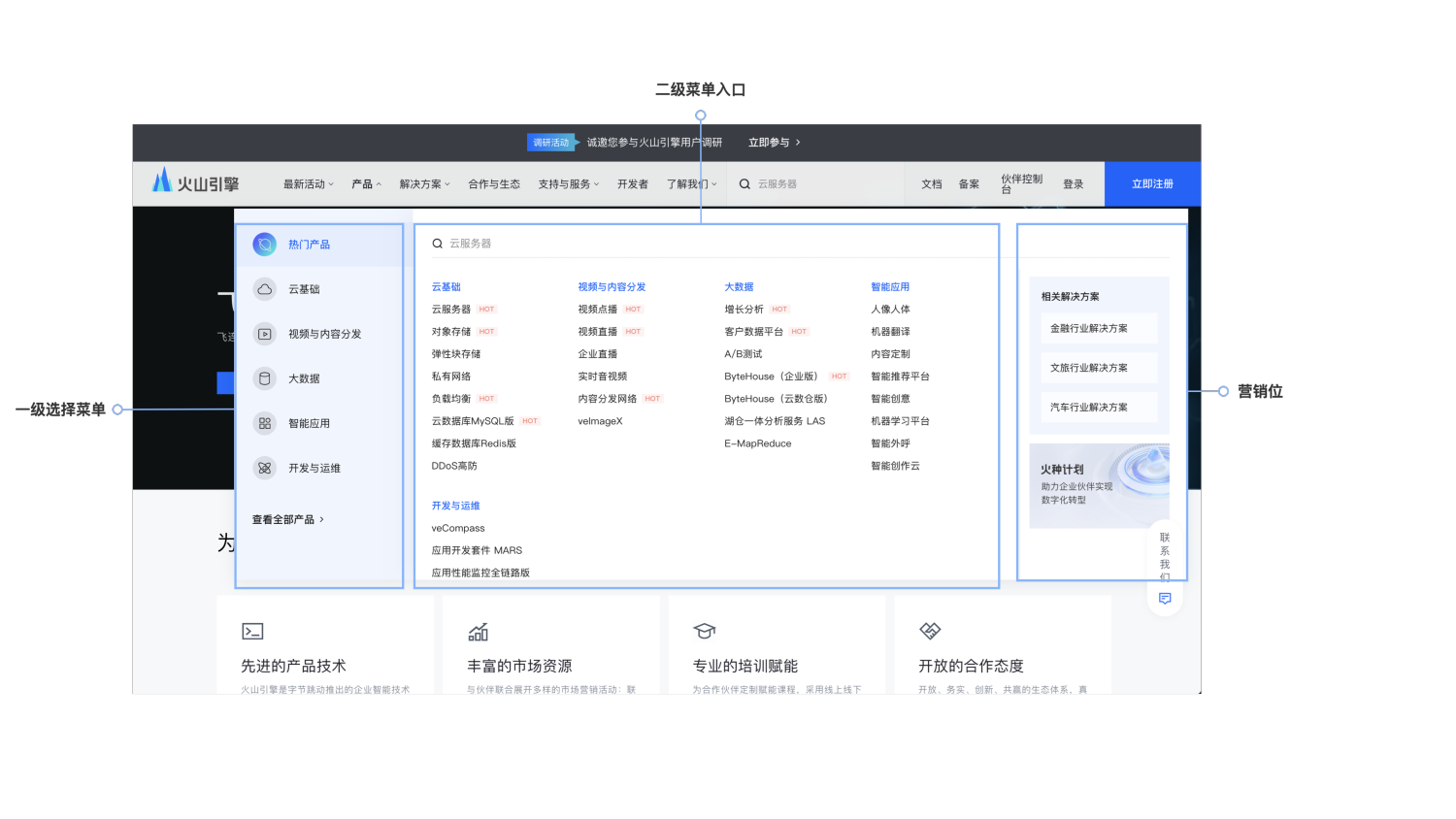Image resolution: width=1456 pixels, height=819 pixels.
Task: Open 伙伴控制台 in the top navigation
Action: pyautogui.click(x=1022, y=184)
